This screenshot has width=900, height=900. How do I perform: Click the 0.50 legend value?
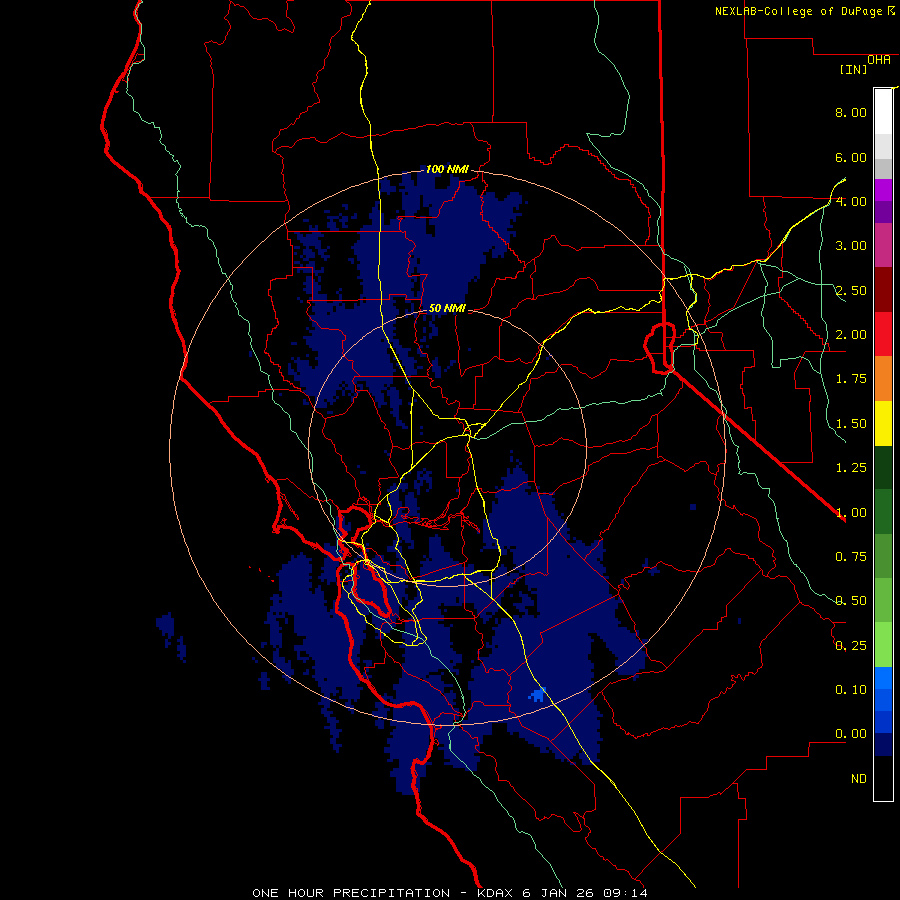[851, 601]
